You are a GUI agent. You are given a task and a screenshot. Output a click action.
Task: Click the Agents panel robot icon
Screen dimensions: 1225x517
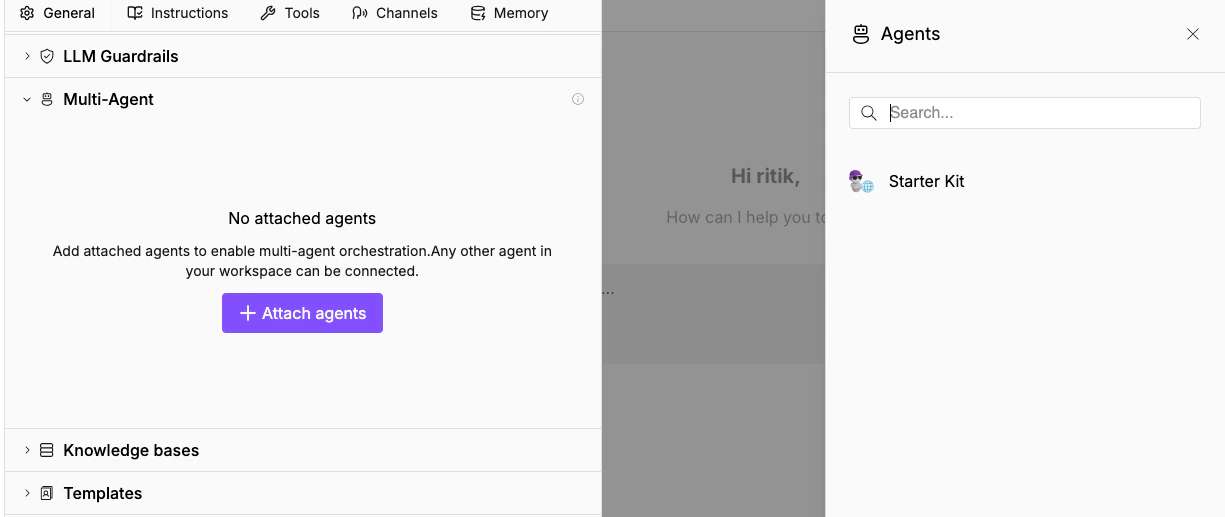(x=861, y=34)
